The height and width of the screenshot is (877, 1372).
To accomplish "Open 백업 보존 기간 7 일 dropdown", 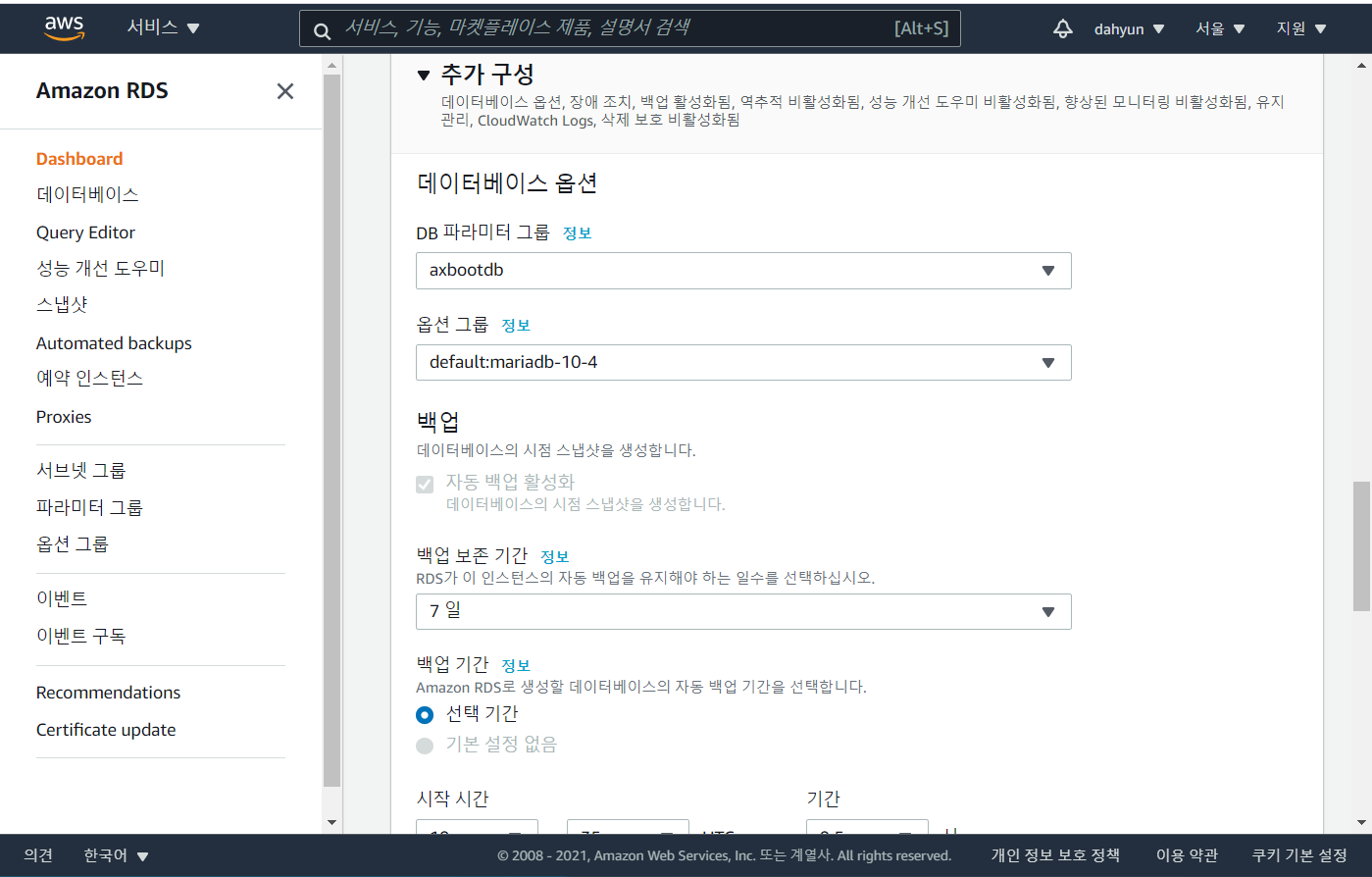I will pyautogui.click(x=743, y=612).
